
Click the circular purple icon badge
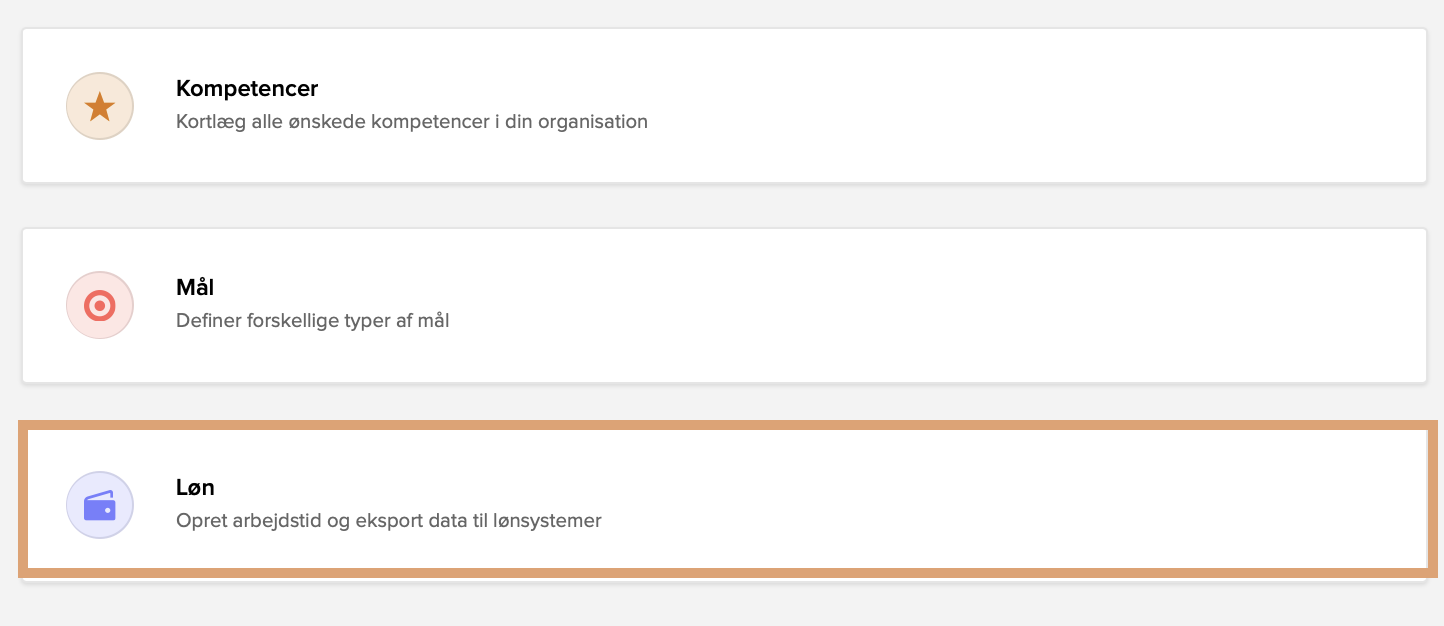pos(100,505)
